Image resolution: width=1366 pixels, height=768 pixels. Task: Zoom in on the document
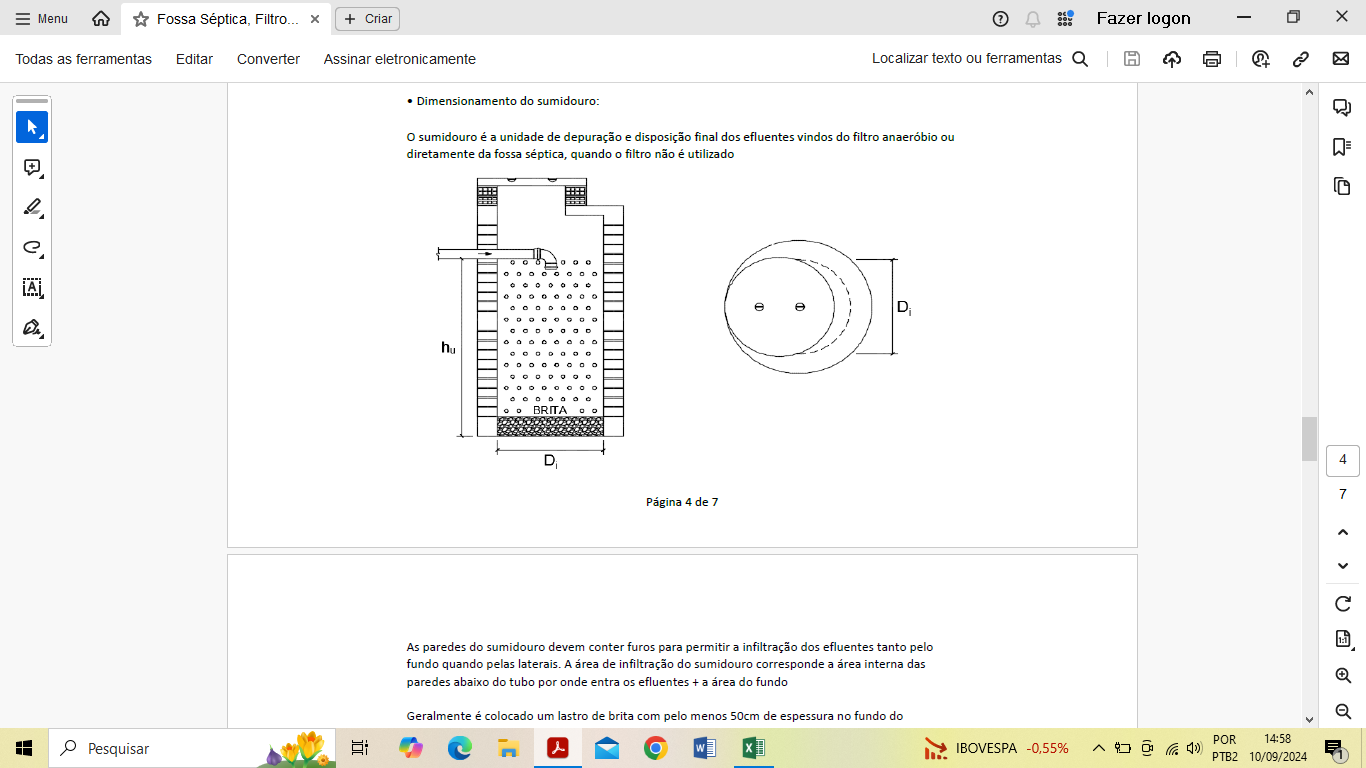tap(1343, 676)
